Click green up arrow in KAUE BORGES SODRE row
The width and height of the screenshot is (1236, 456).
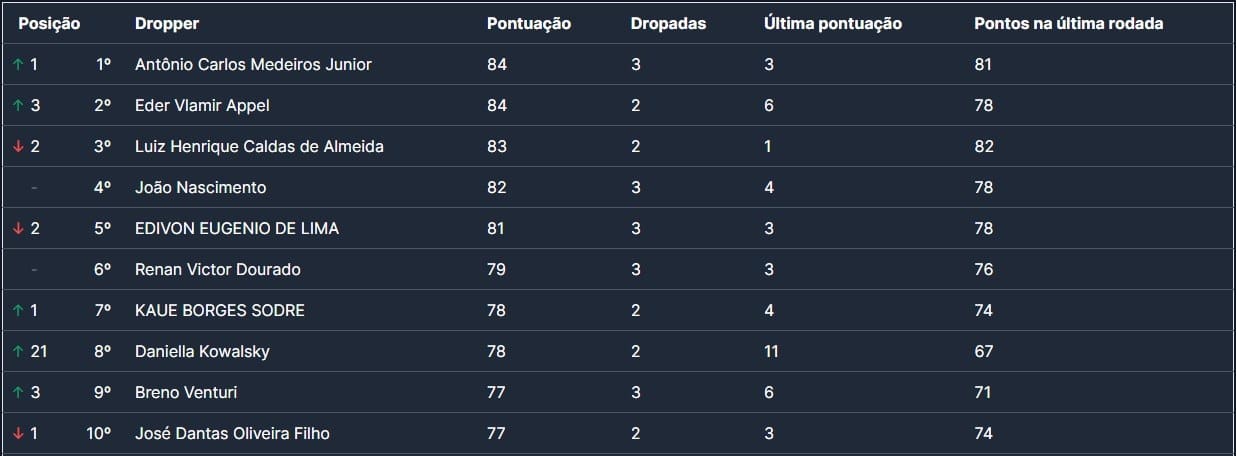click(x=18, y=311)
